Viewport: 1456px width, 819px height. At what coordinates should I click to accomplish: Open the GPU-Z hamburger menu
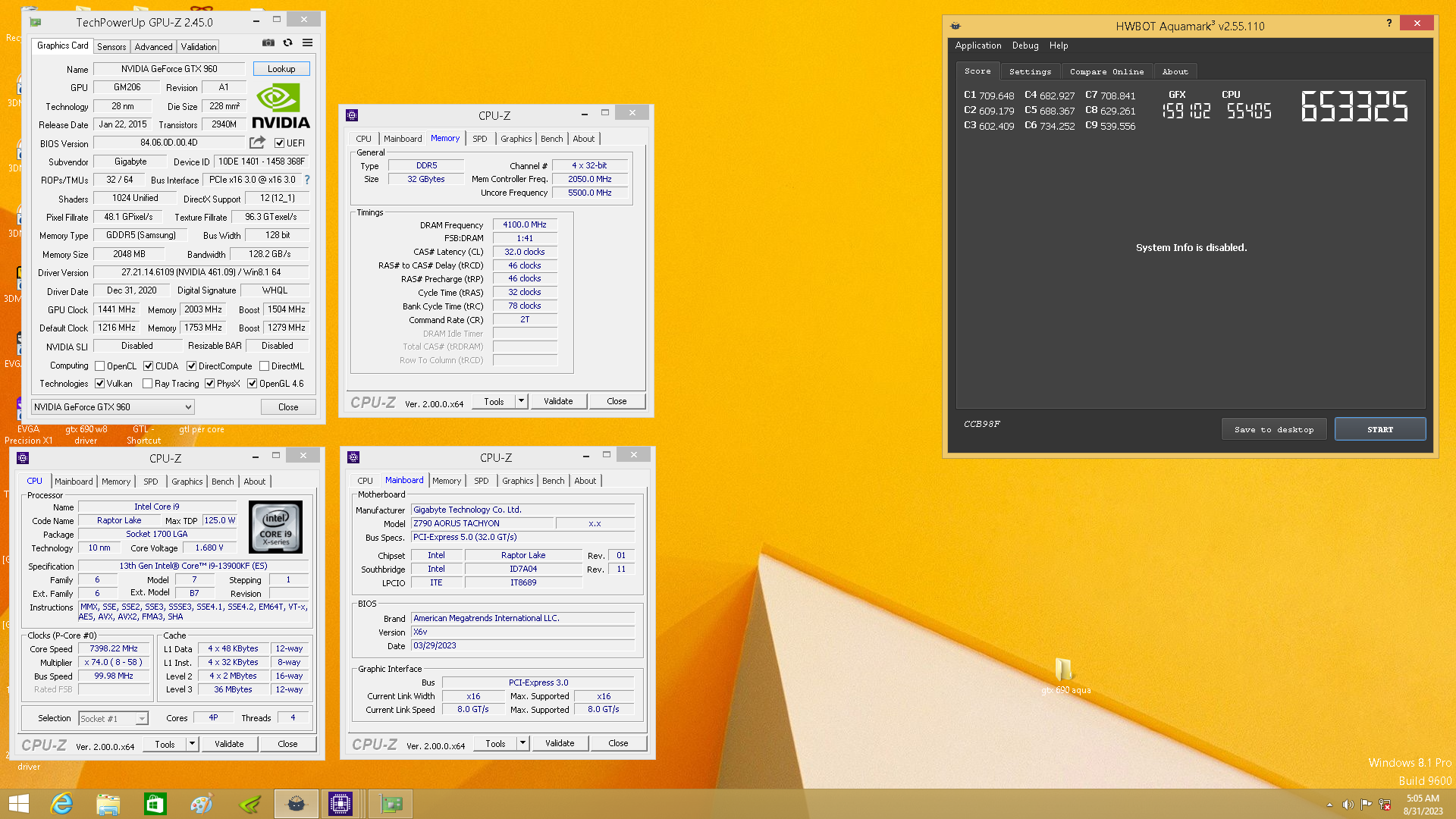pyautogui.click(x=307, y=43)
